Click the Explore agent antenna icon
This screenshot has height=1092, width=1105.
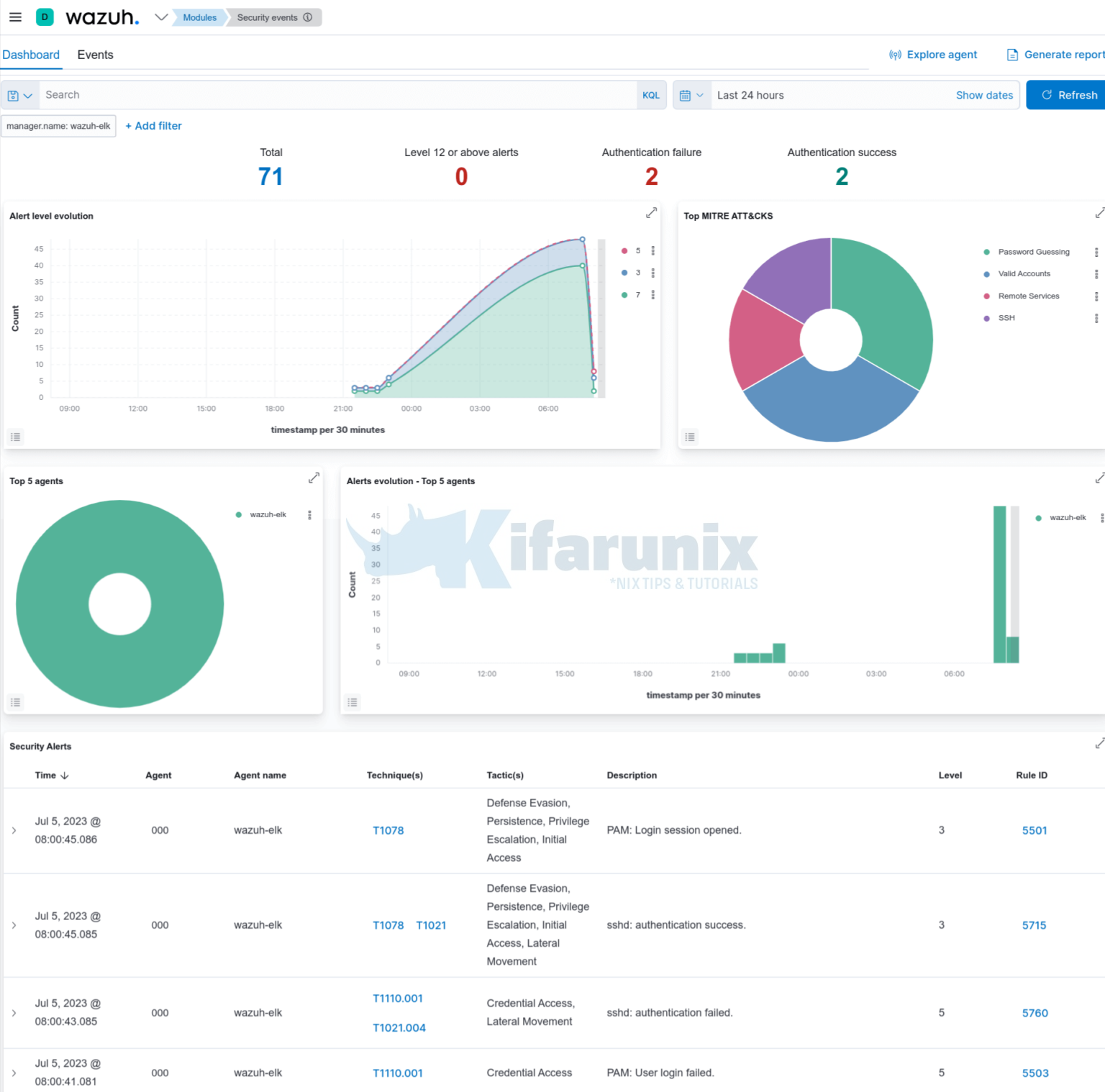895,55
